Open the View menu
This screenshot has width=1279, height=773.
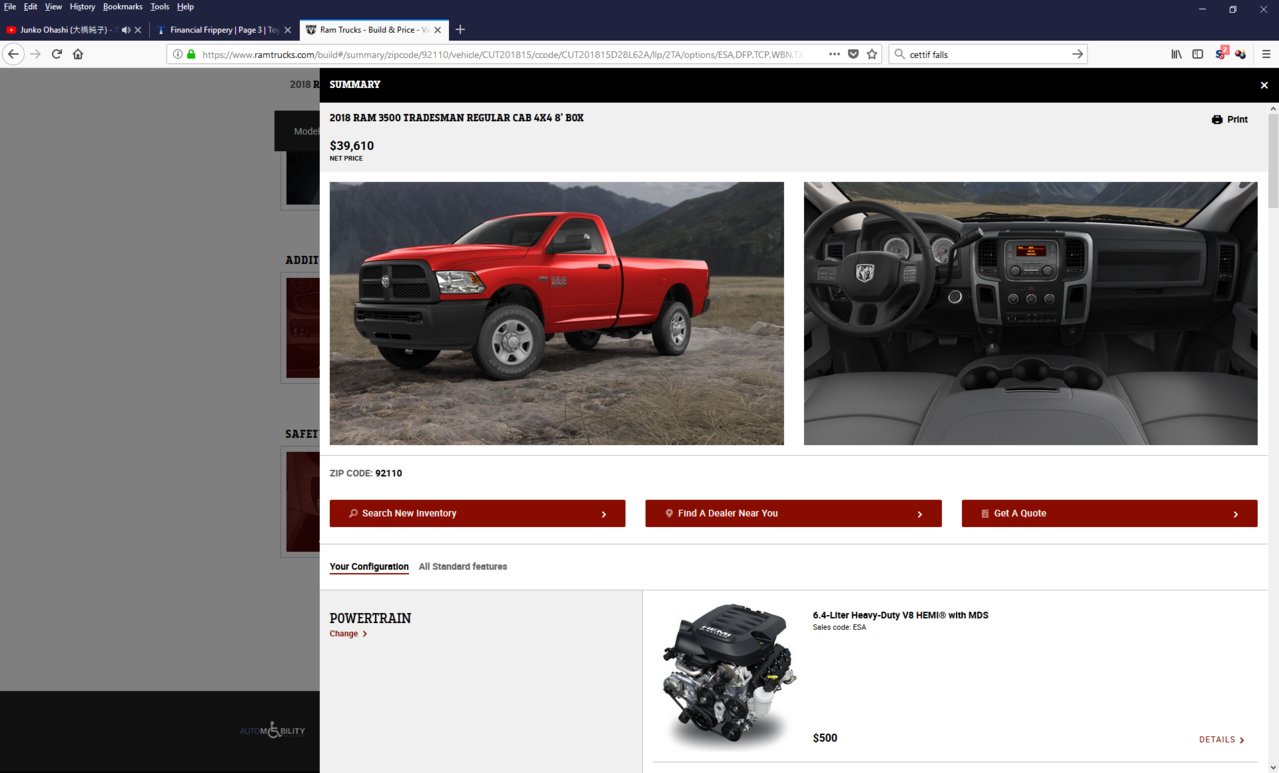coord(53,7)
